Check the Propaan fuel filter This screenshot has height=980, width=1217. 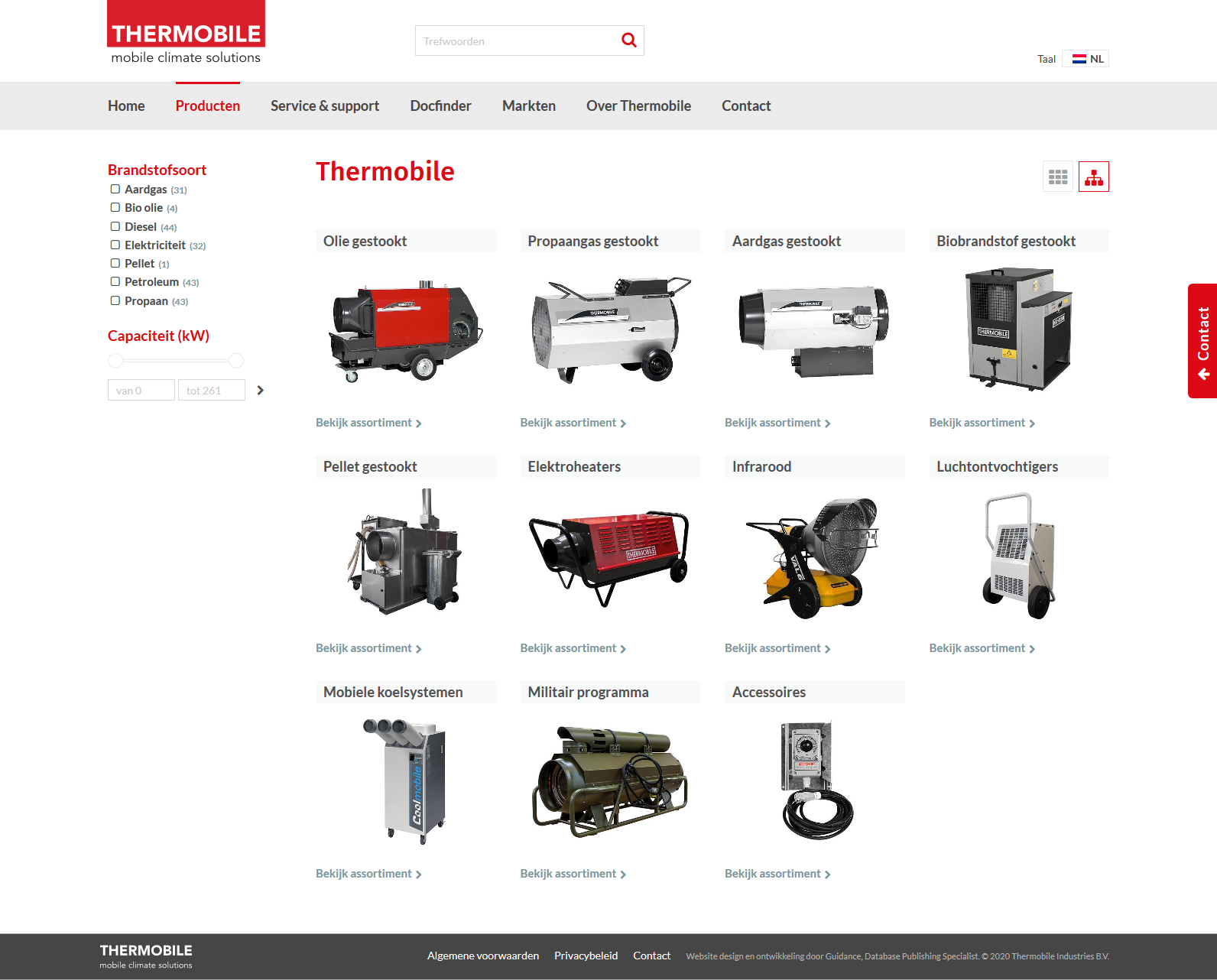pos(115,300)
